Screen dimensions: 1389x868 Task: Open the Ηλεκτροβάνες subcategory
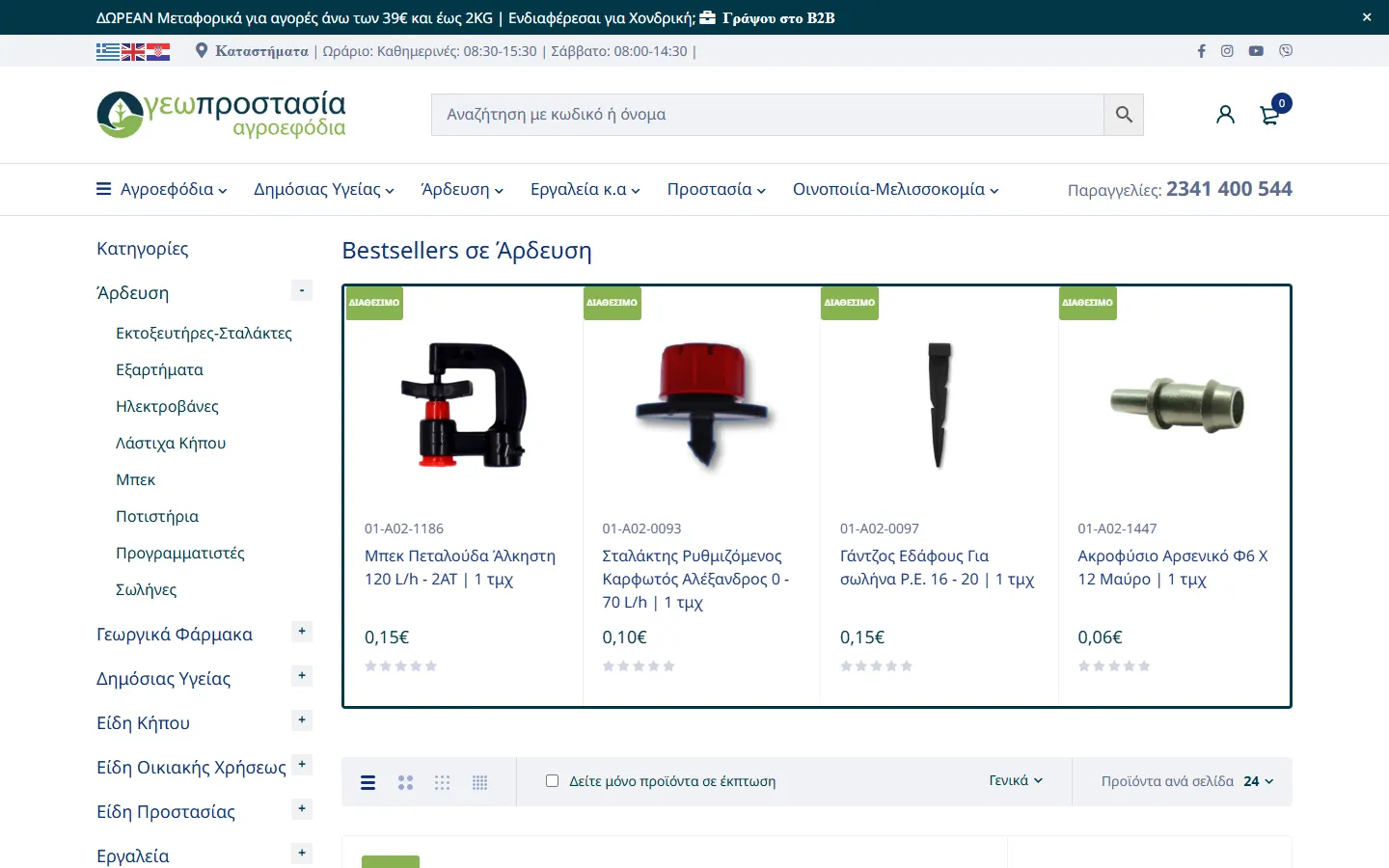pyautogui.click(x=167, y=407)
